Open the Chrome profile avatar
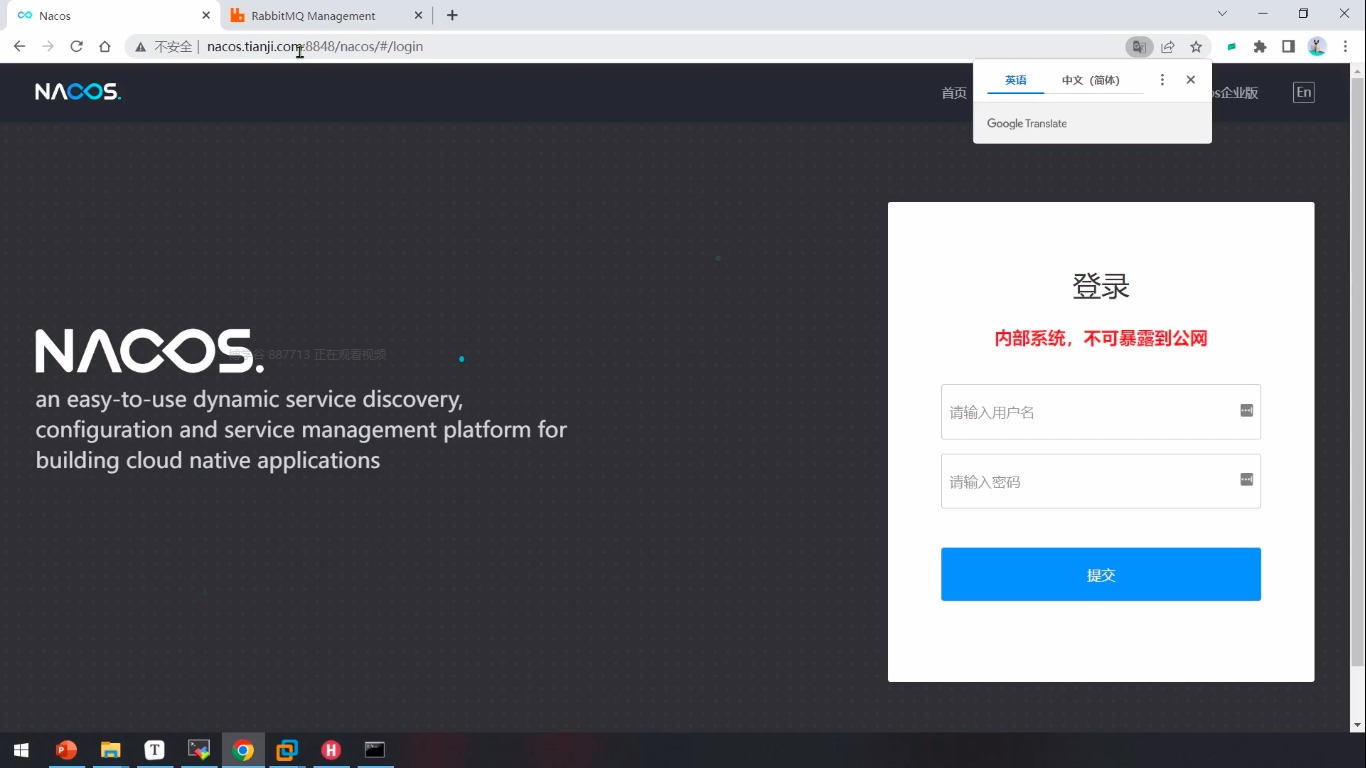This screenshot has width=1366, height=768. click(1317, 46)
